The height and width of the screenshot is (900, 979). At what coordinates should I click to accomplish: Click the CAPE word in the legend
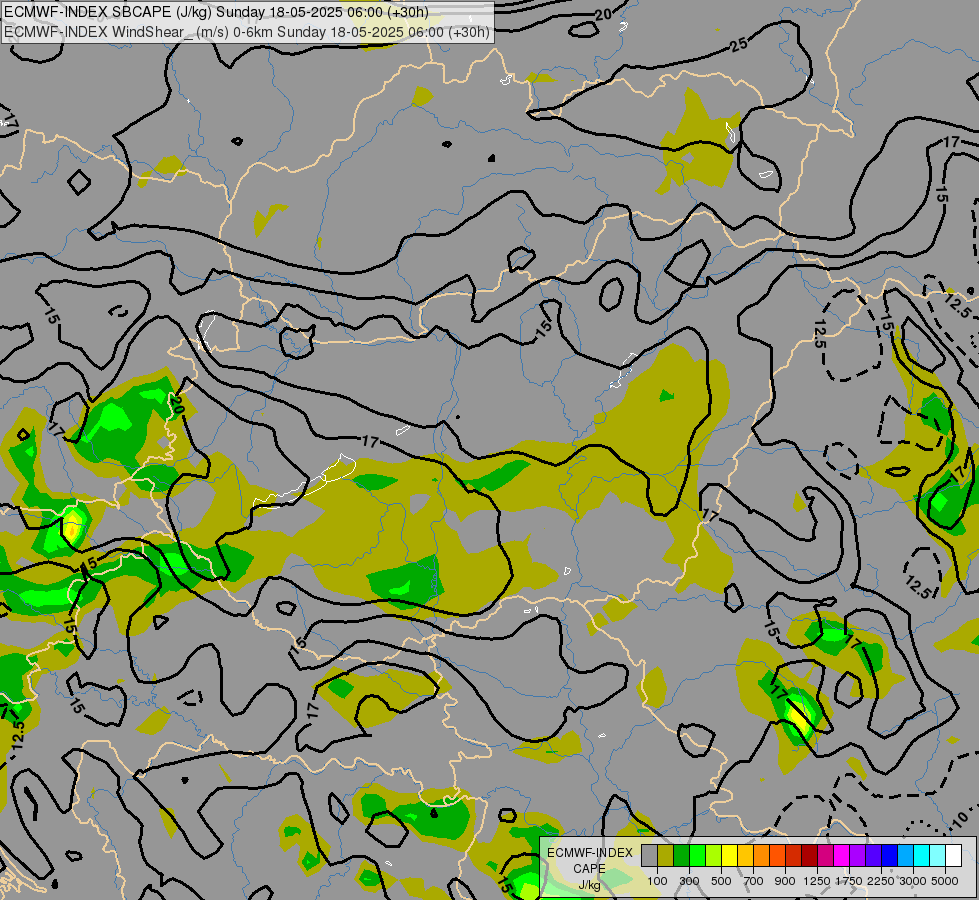tap(589, 869)
